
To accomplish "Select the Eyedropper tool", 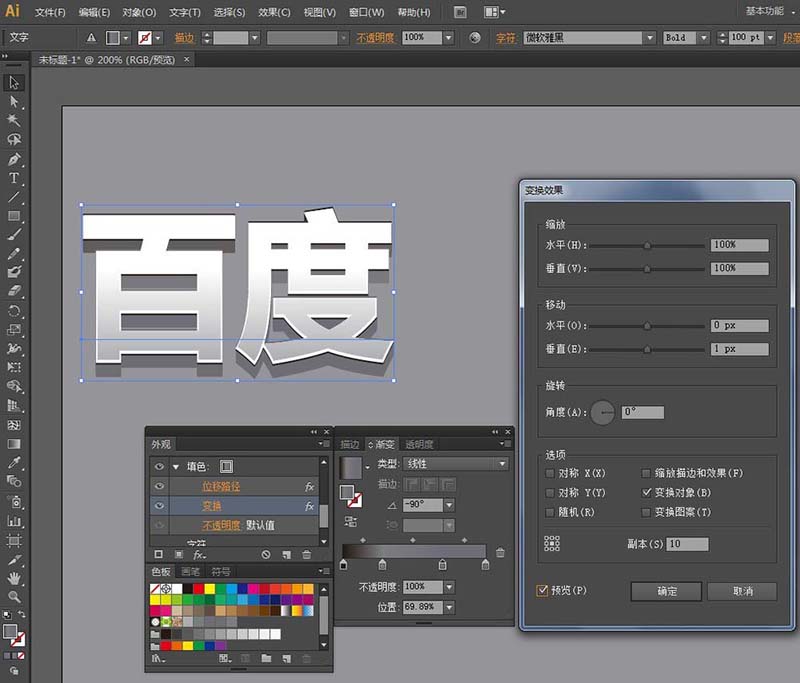I will (14, 463).
